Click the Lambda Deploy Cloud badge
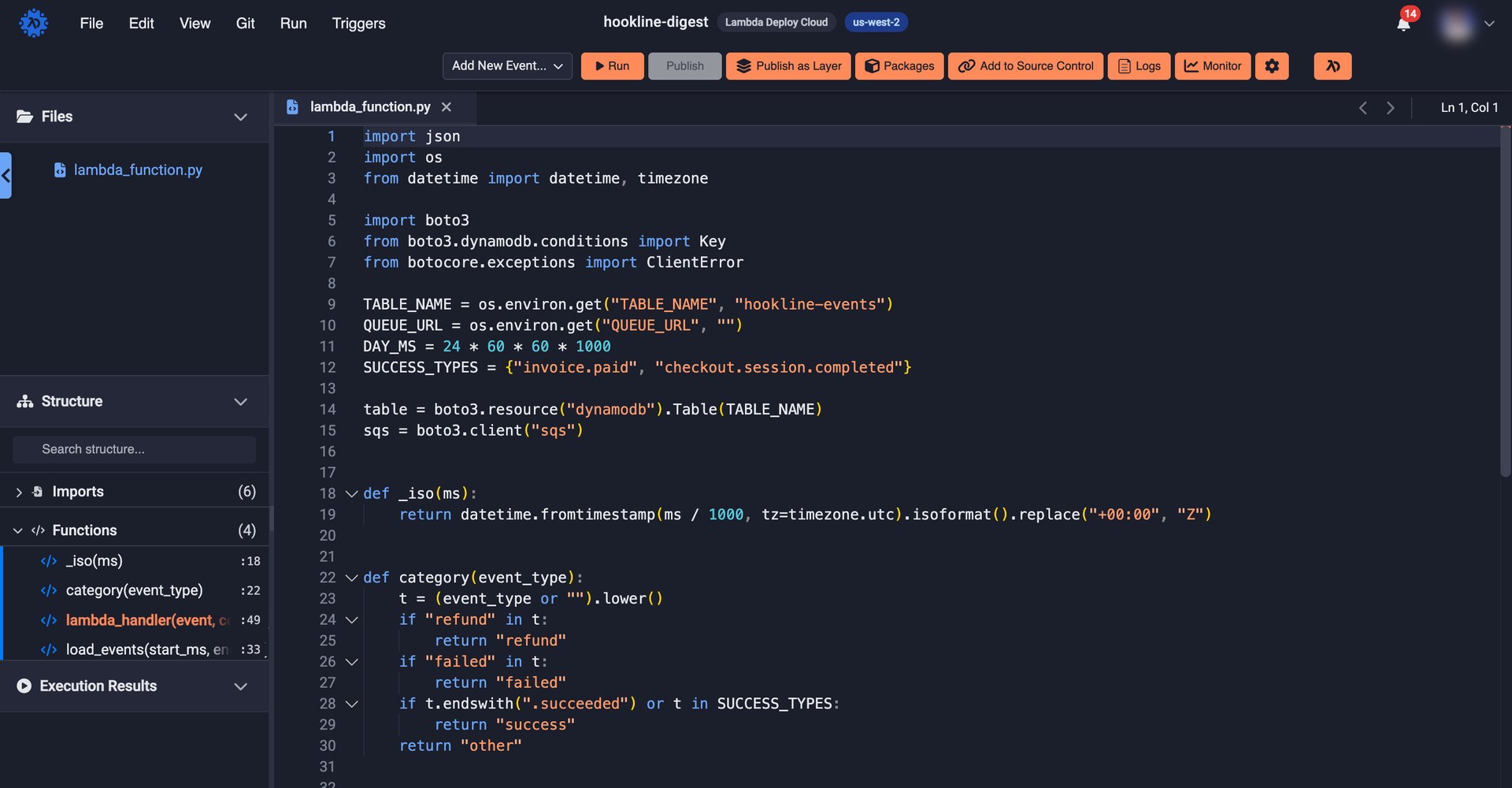 point(776,22)
